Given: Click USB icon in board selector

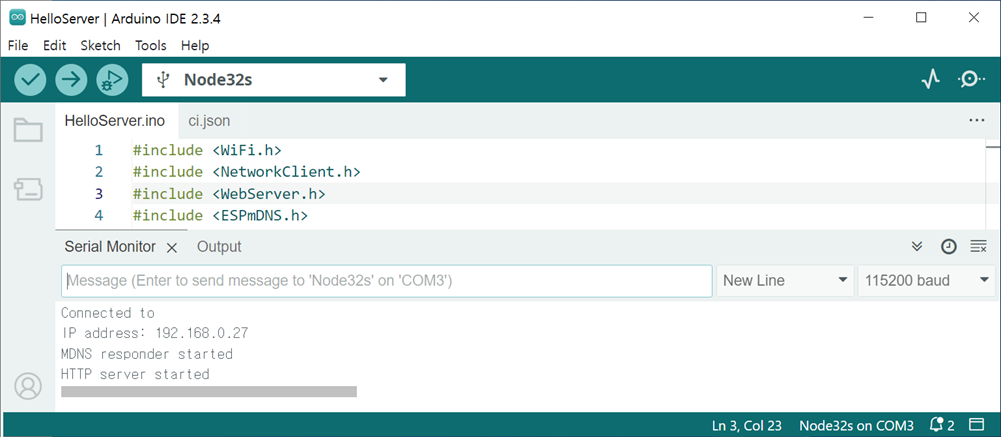Looking at the screenshot, I should pyautogui.click(x=163, y=80).
